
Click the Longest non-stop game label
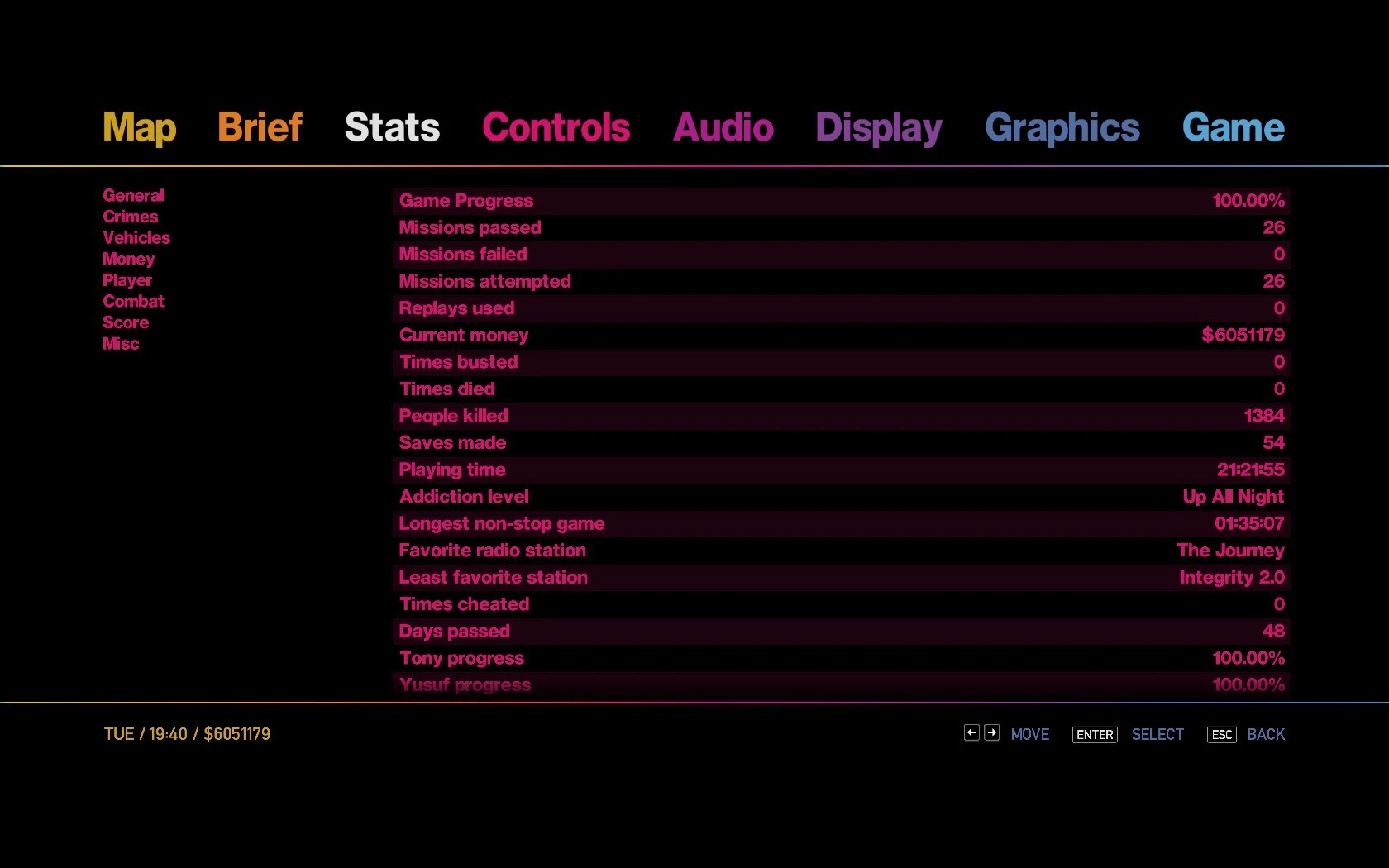502,524
